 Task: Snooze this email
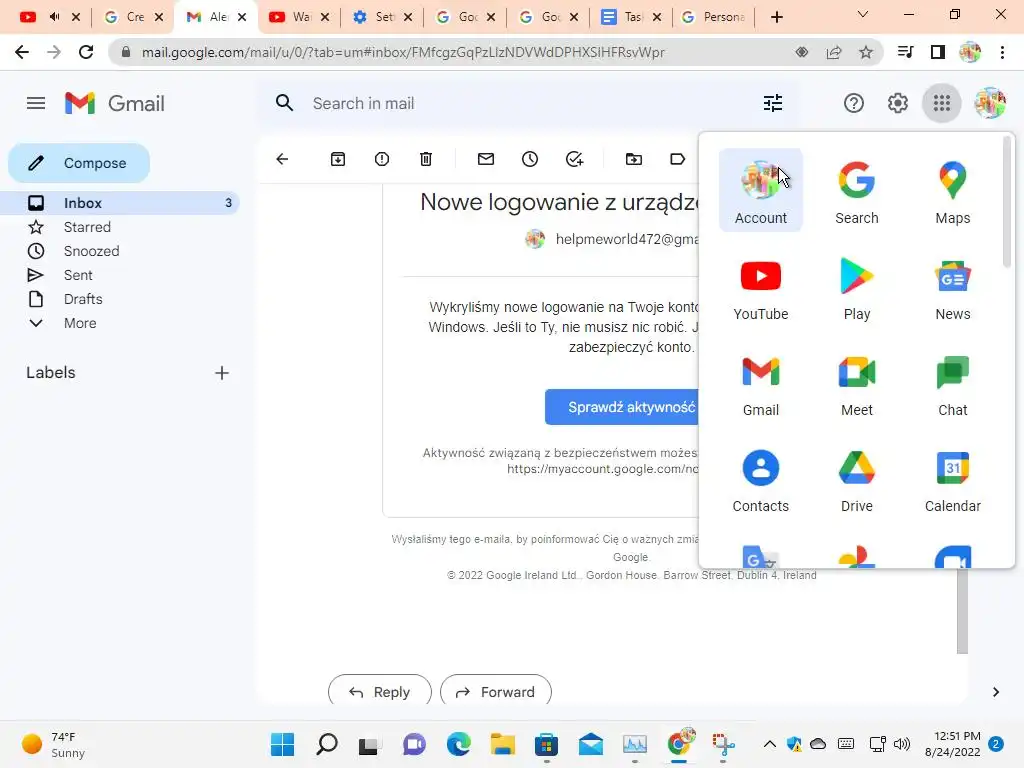530,159
